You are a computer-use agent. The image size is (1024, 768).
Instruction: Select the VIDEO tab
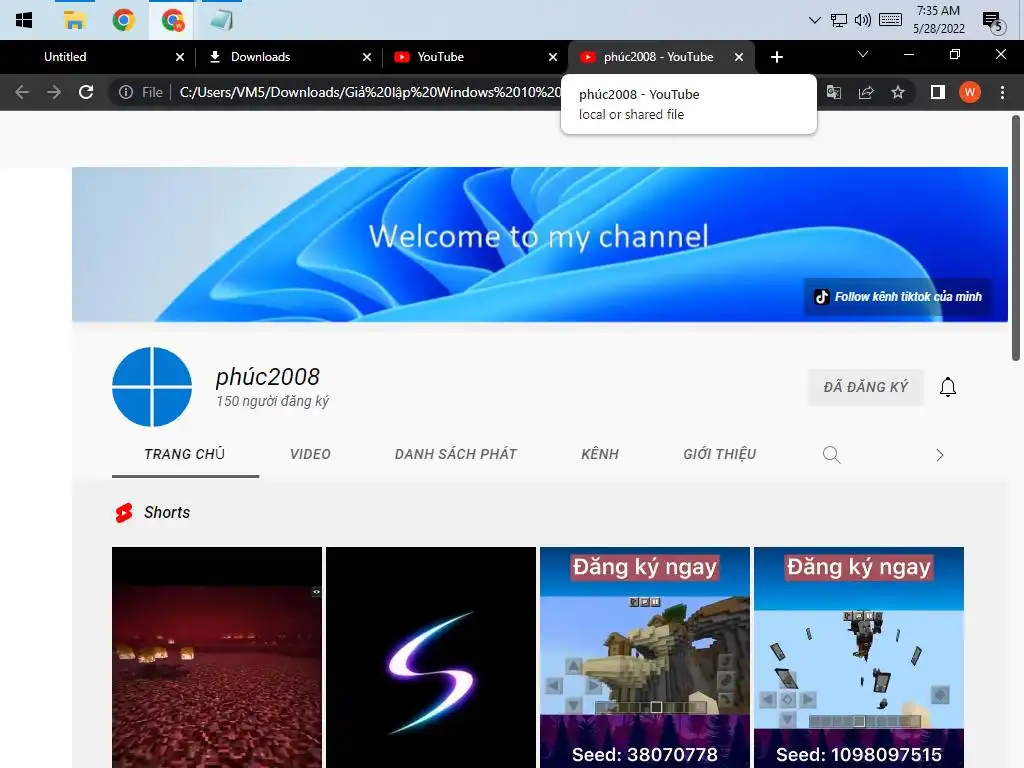310,454
